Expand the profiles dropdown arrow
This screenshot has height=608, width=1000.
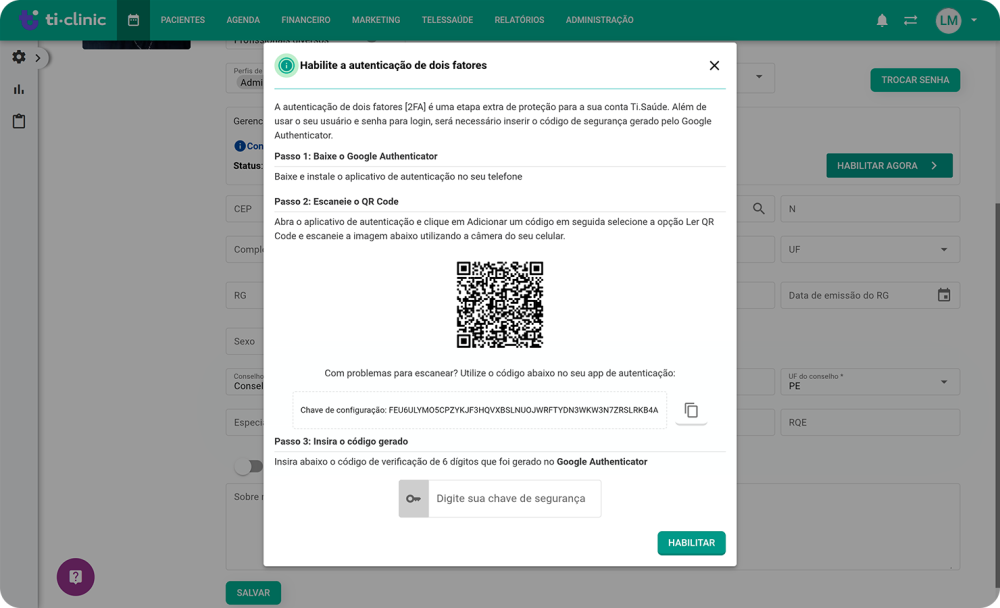click(x=759, y=77)
